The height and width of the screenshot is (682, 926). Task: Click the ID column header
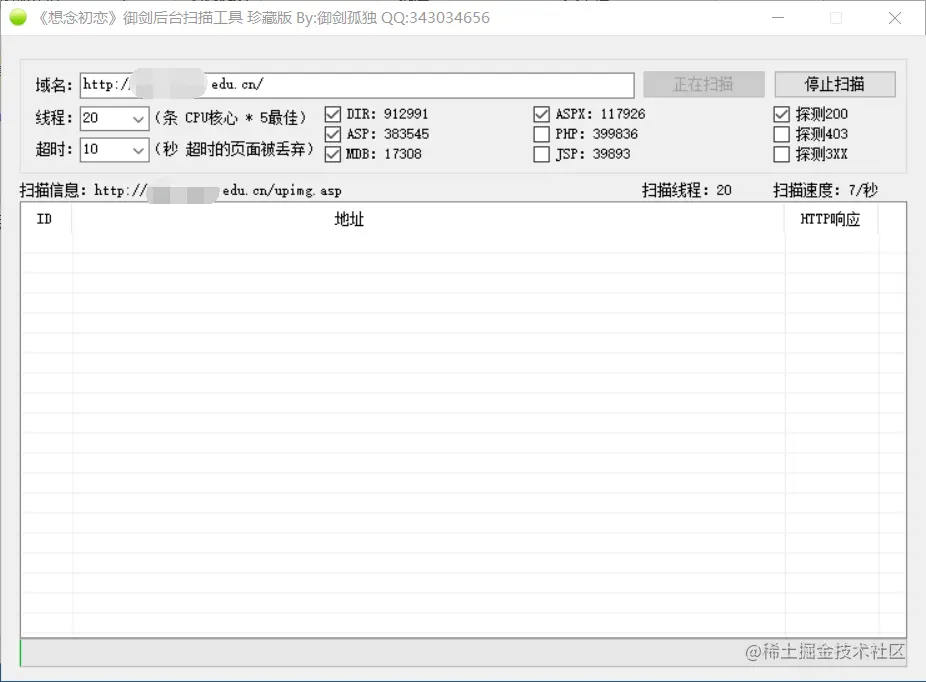click(45, 219)
